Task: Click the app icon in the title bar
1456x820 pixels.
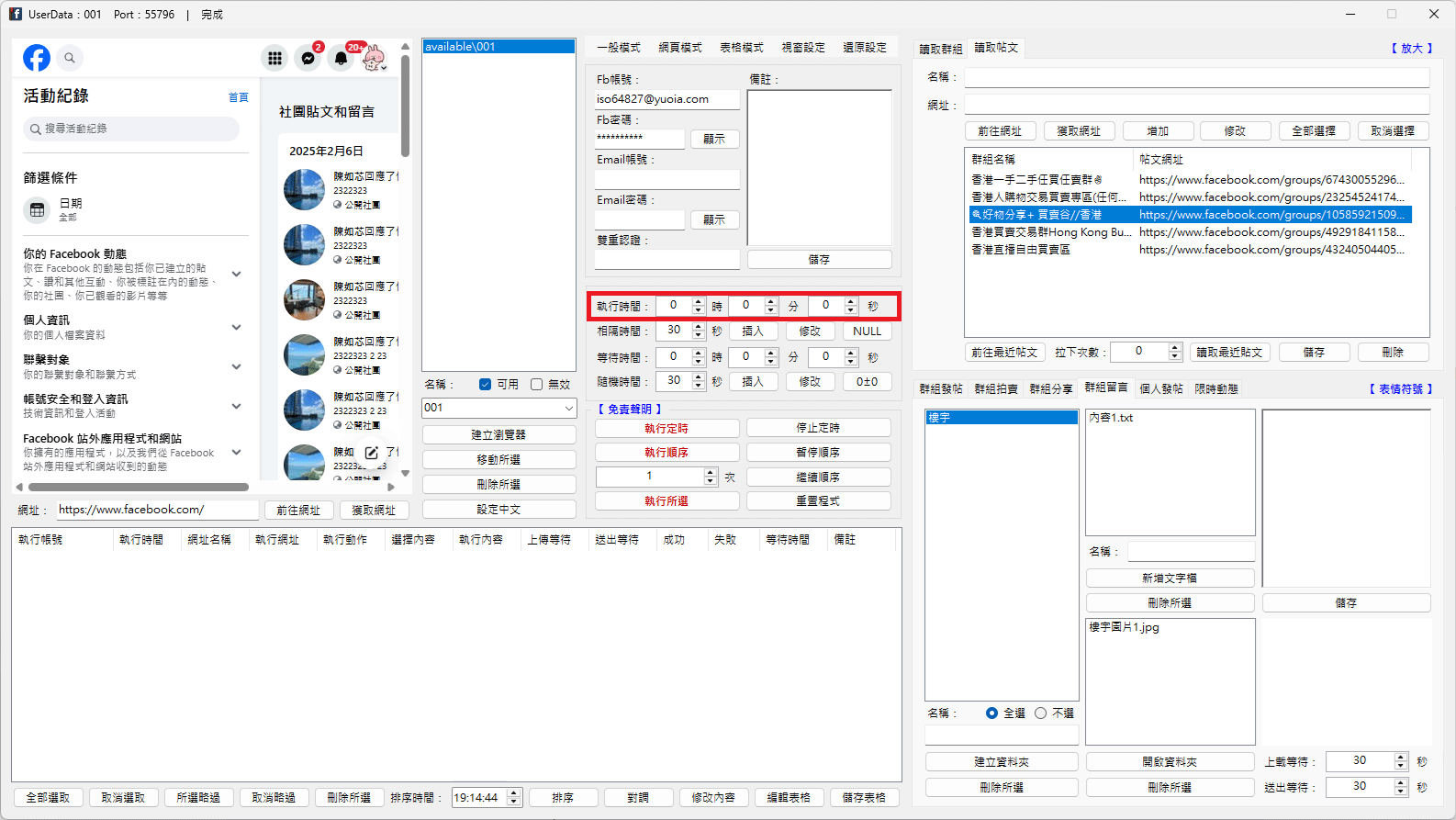Action: coord(15,14)
